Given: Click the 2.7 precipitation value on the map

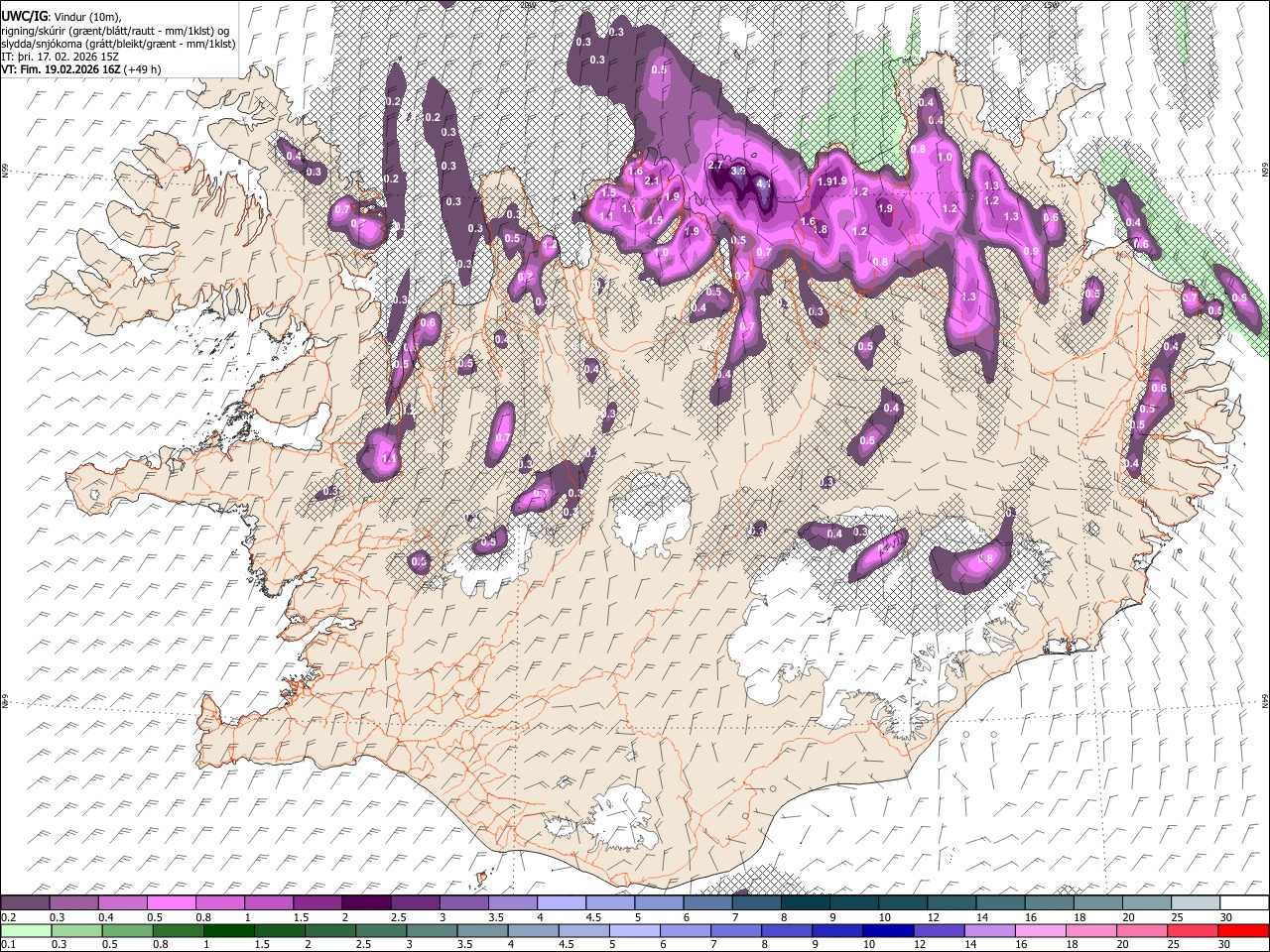Looking at the screenshot, I should (714, 164).
